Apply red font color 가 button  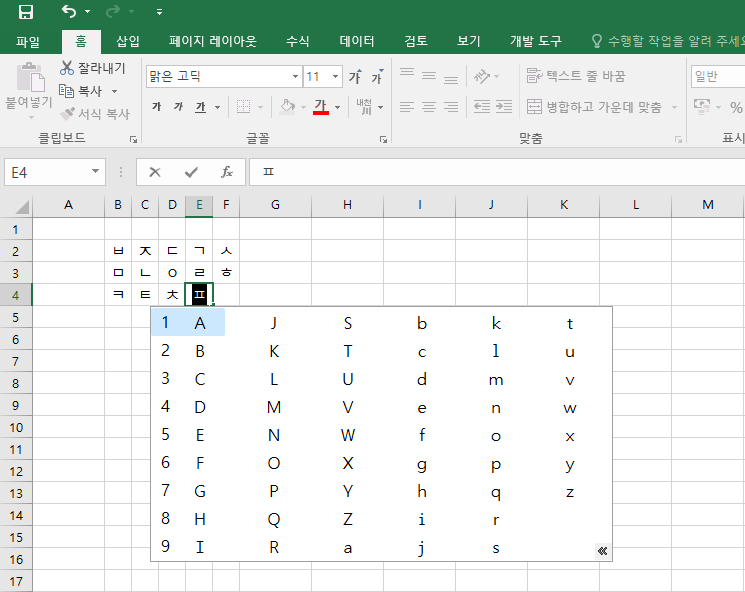(321, 107)
